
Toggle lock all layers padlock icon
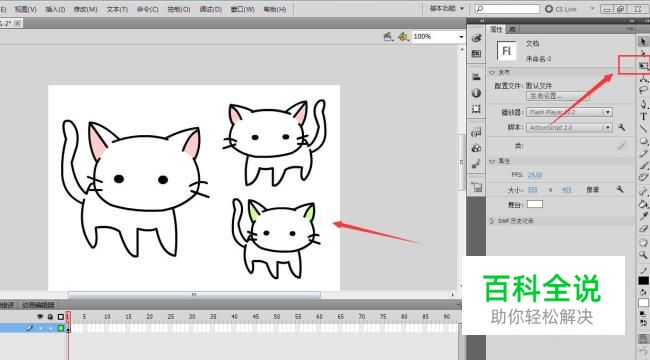[x=50, y=317]
